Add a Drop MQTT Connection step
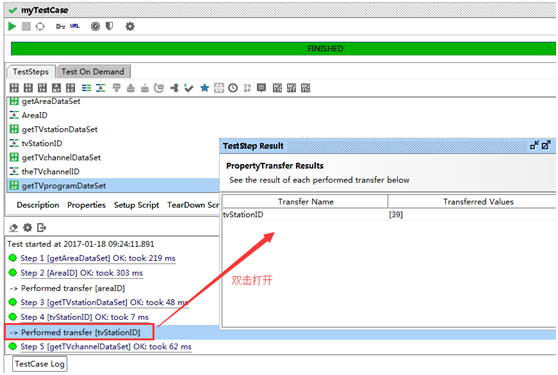Screen dimensions: 558x375 [291, 88]
